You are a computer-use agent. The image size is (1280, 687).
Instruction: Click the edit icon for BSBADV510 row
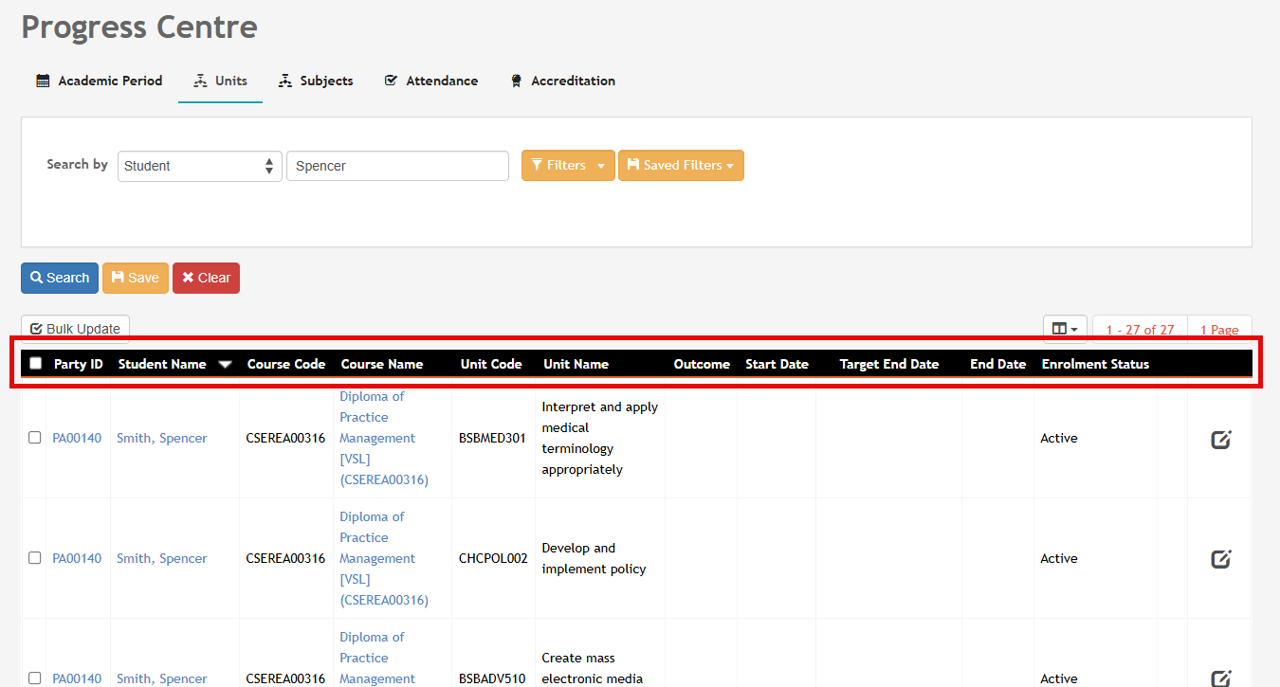click(x=1220, y=678)
